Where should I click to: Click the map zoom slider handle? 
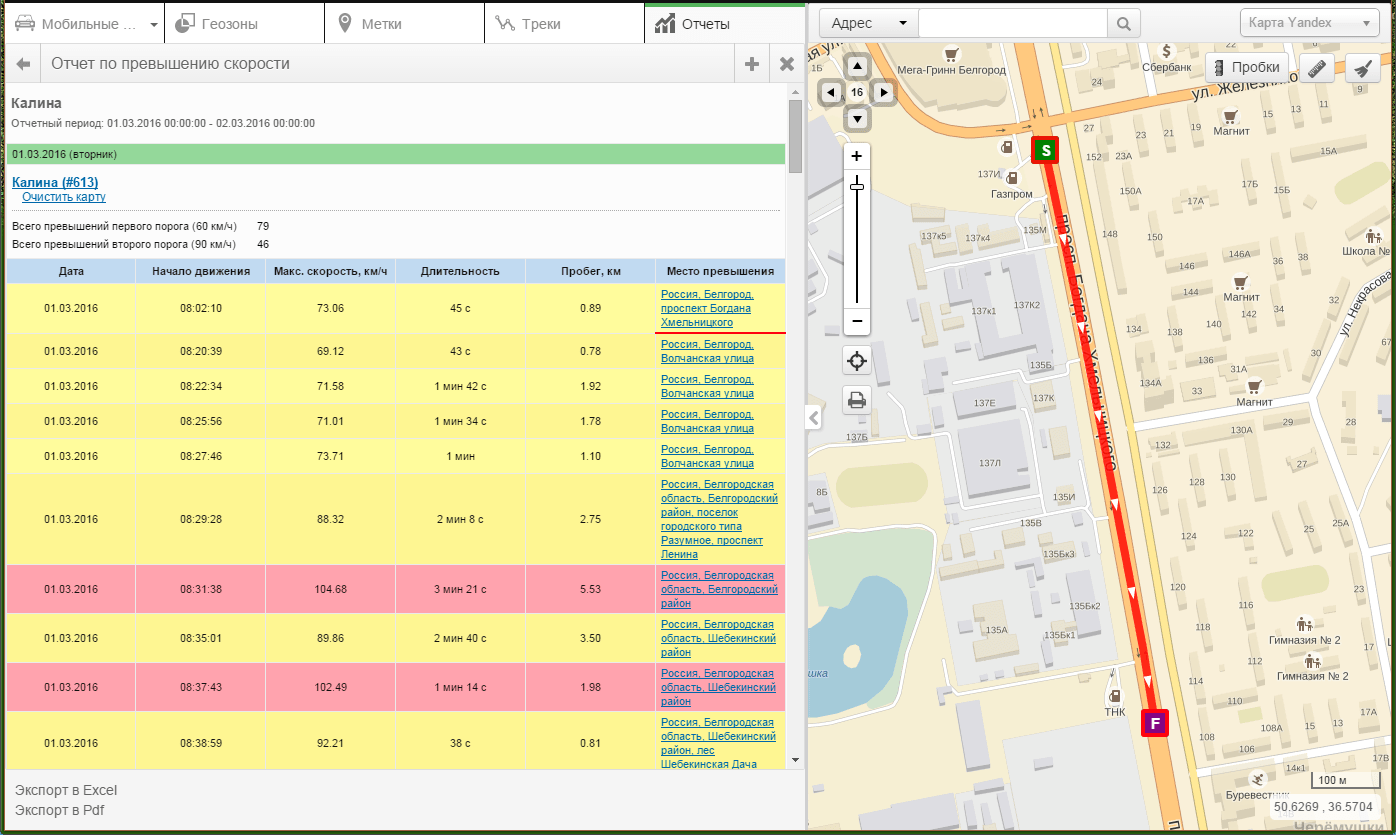pos(857,186)
